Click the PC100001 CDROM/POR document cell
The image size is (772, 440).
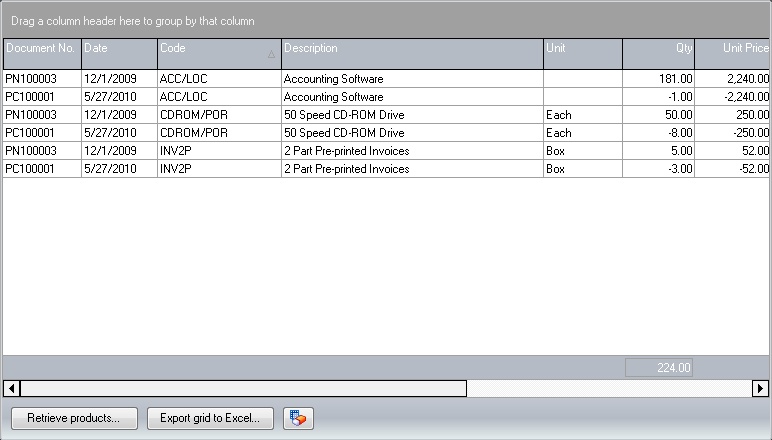click(41, 133)
